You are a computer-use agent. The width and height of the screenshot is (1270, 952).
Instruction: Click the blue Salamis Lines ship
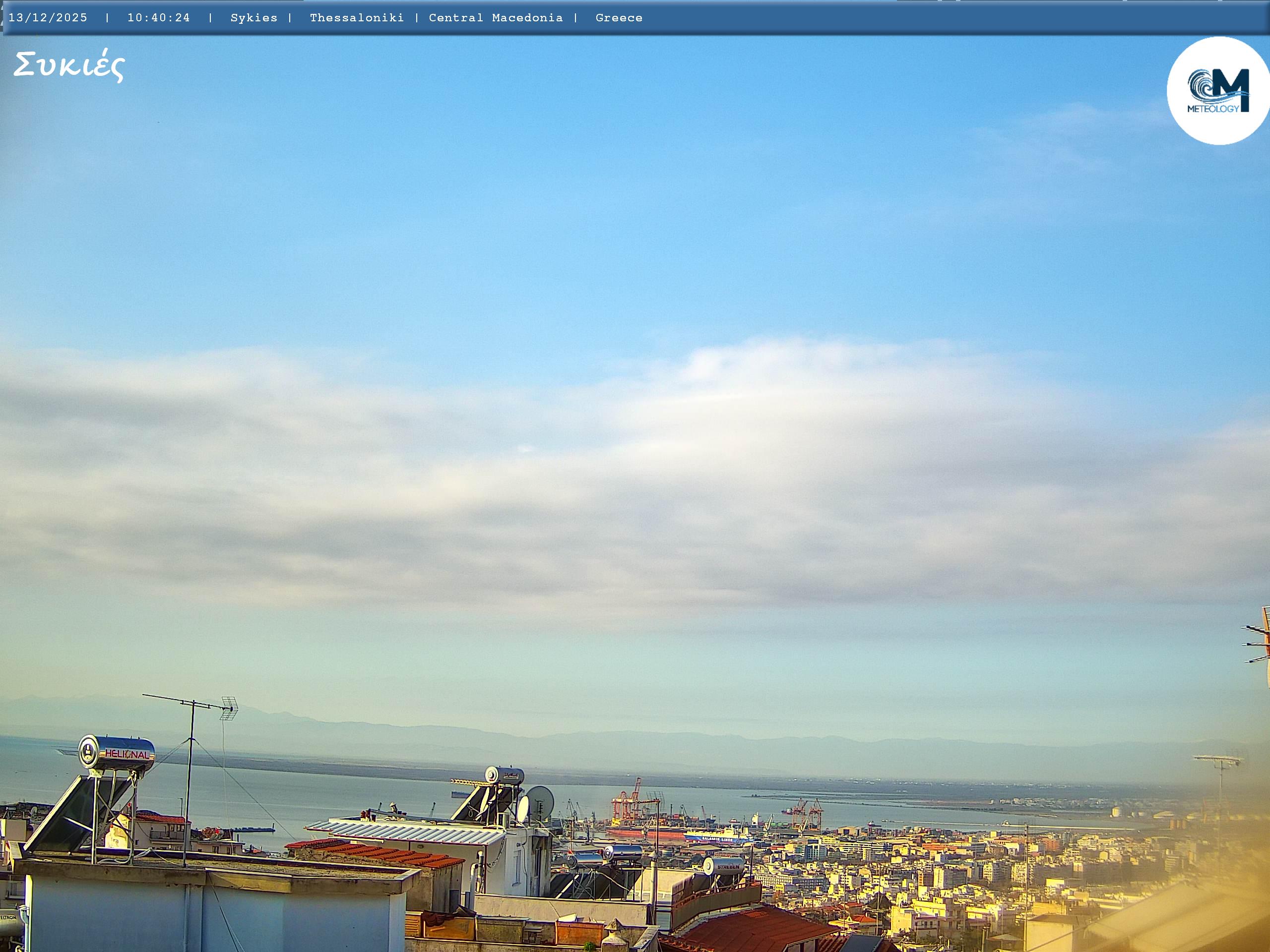pyautogui.click(x=718, y=838)
